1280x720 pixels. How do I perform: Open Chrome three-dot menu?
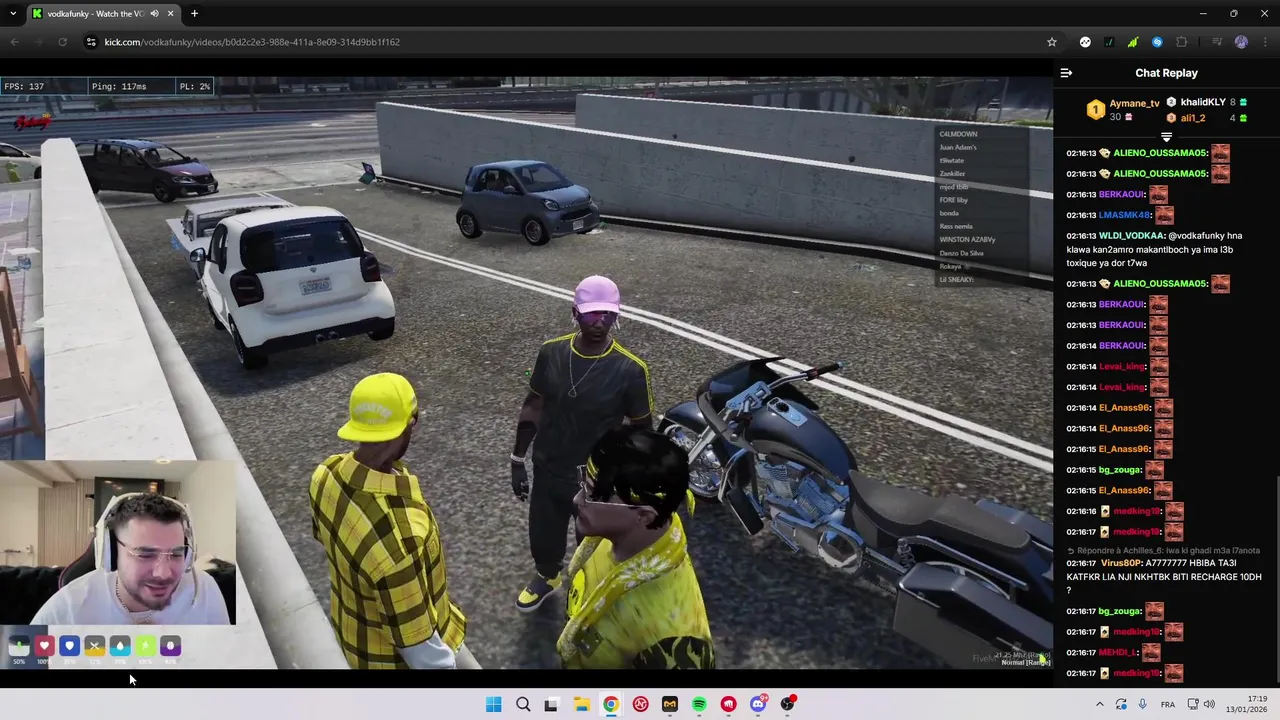(1264, 42)
